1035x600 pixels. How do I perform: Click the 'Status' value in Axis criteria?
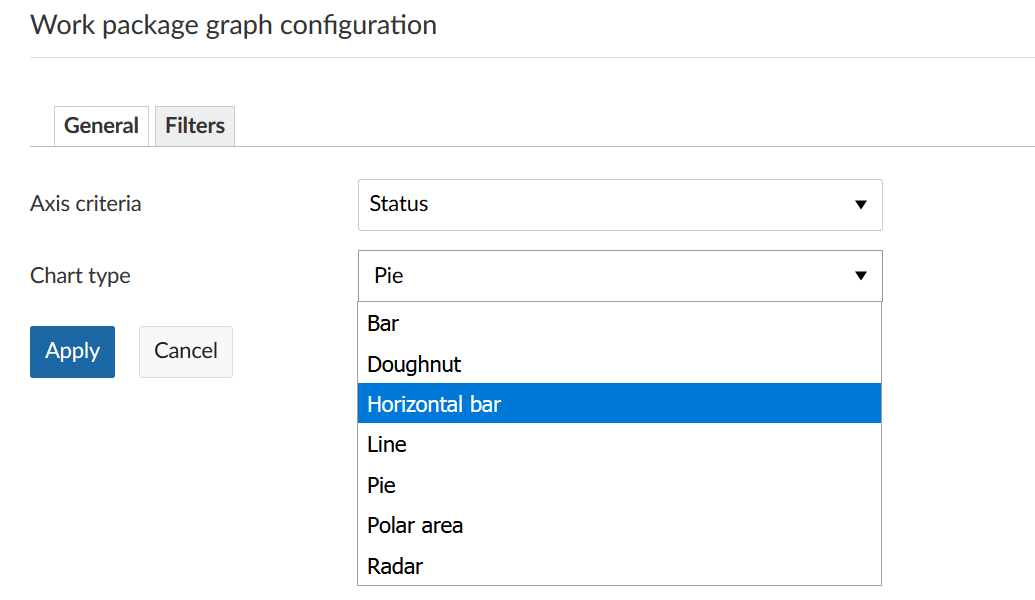[399, 204]
